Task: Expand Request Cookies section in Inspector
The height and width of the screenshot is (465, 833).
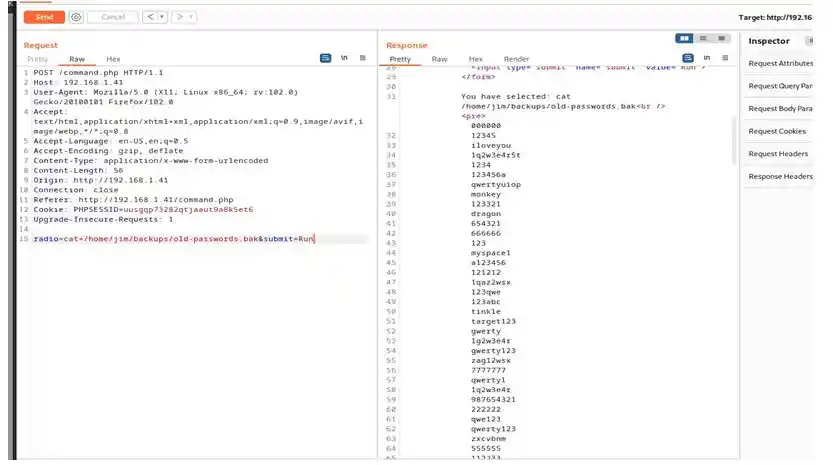Action: tap(777, 131)
